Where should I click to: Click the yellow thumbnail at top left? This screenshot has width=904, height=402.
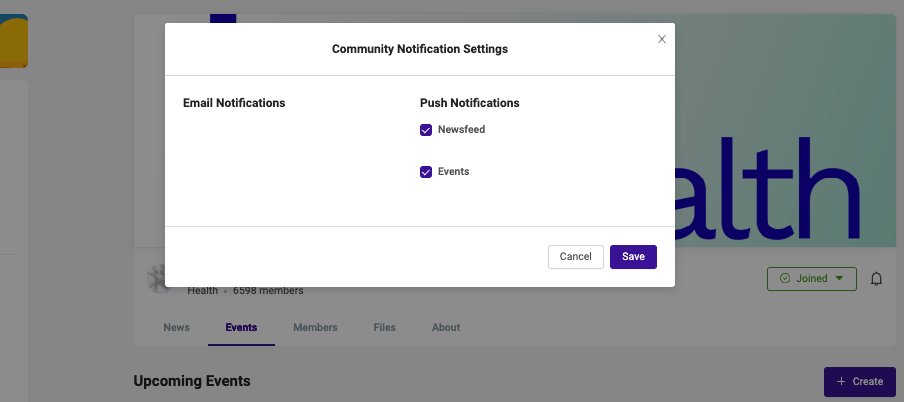pos(14,41)
